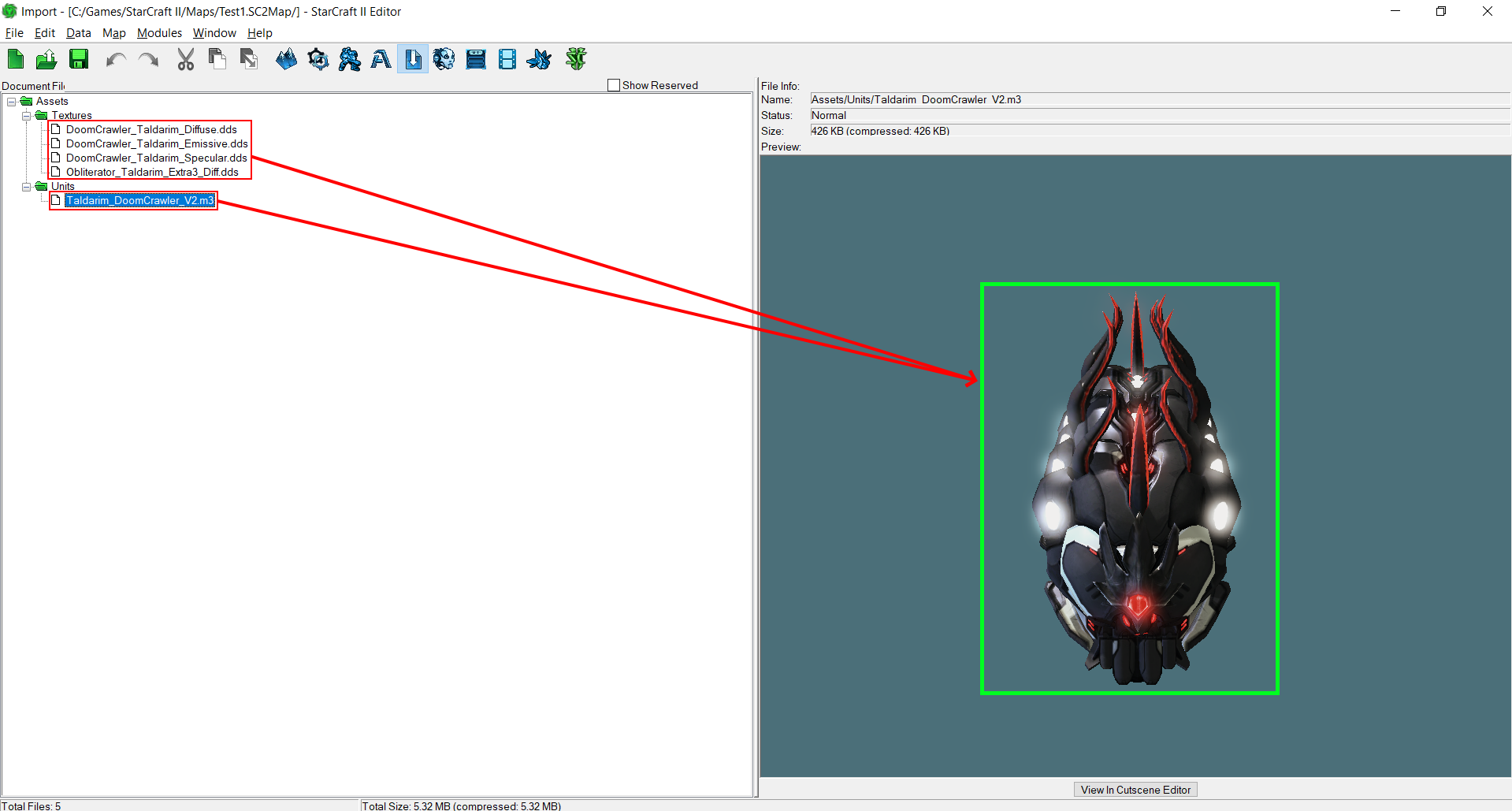Open the Map menu
The width and height of the screenshot is (1512, 811).
pyautogui.click(x=114, y=33)
